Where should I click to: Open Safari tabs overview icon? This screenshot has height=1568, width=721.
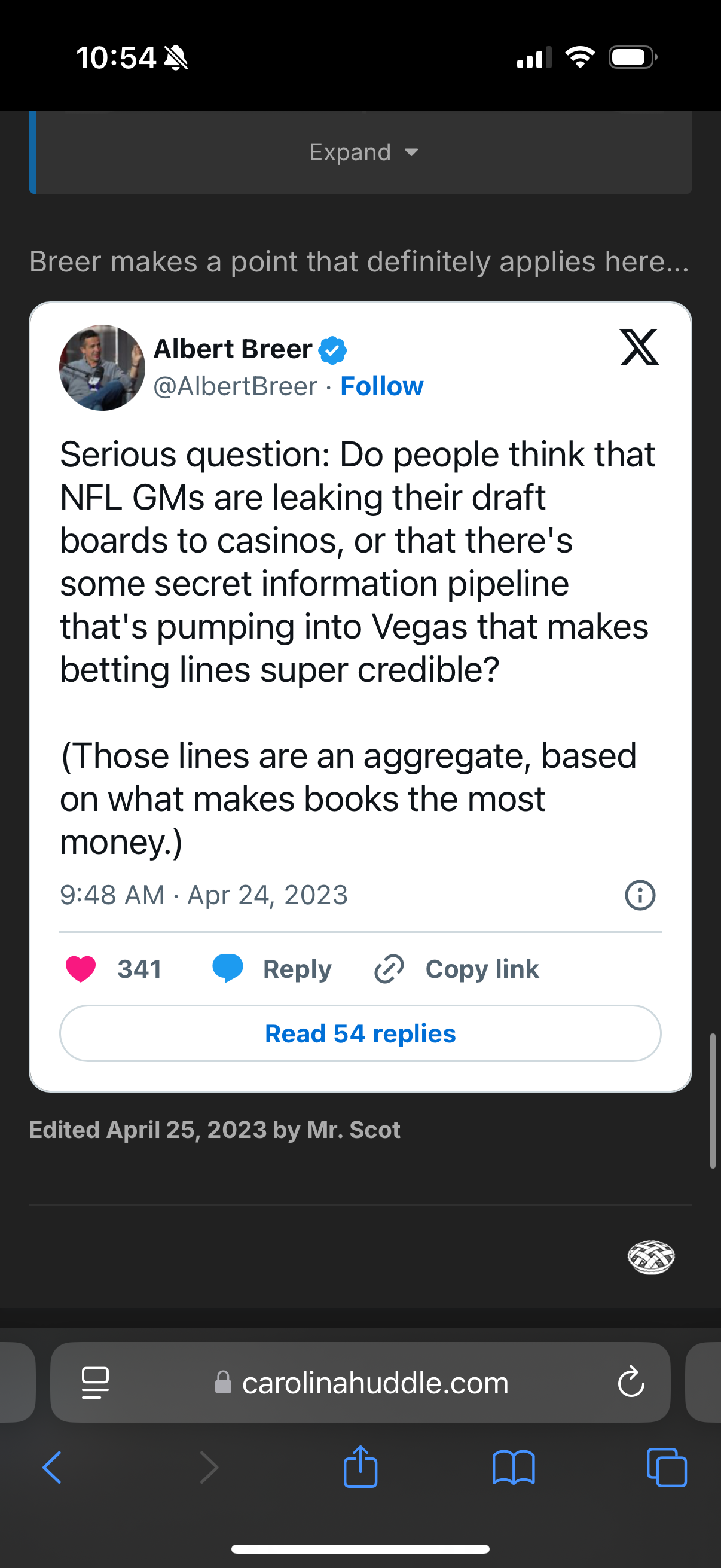(x=667, y=1468)
